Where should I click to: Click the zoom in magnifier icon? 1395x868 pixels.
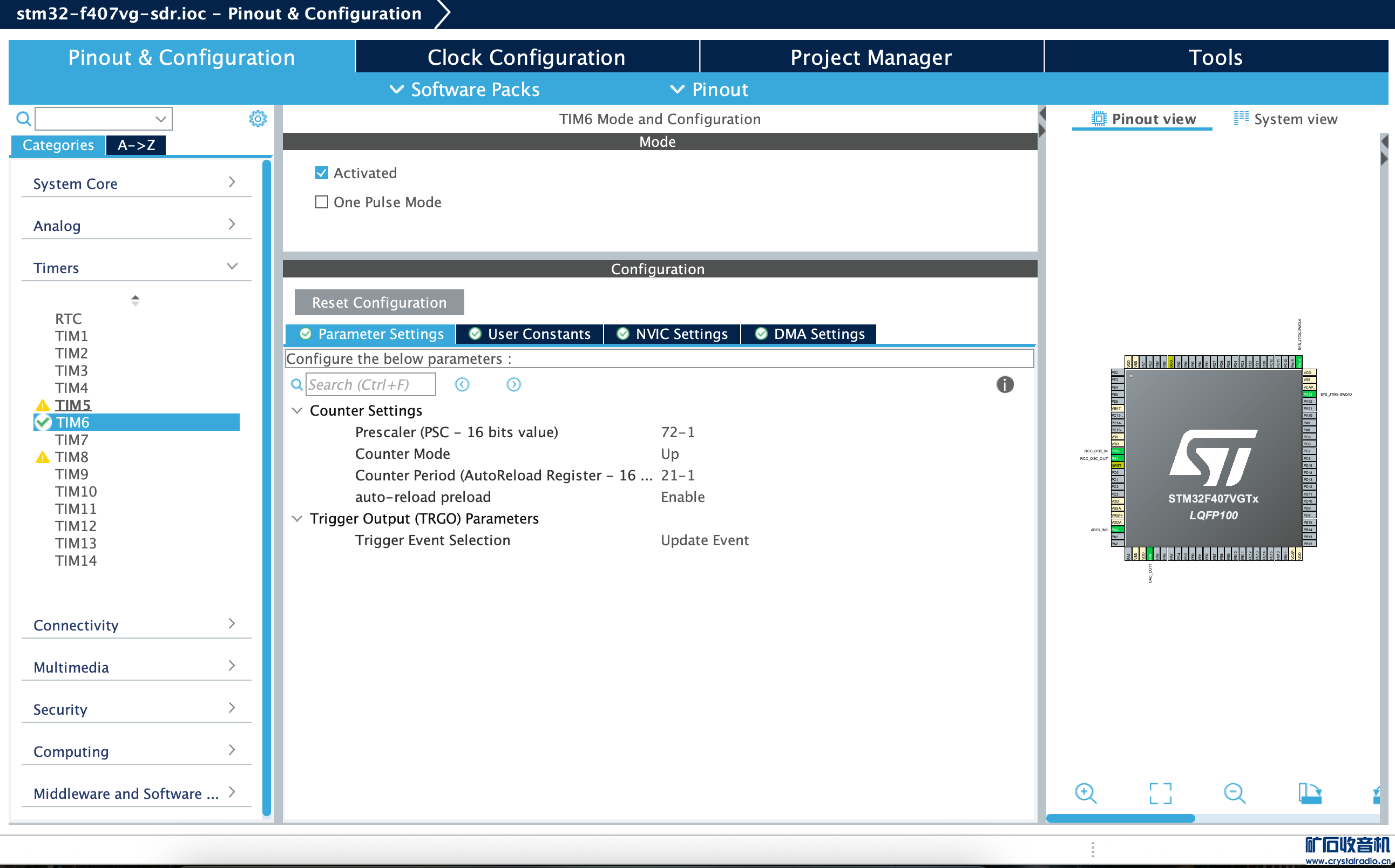(1085, 794)
